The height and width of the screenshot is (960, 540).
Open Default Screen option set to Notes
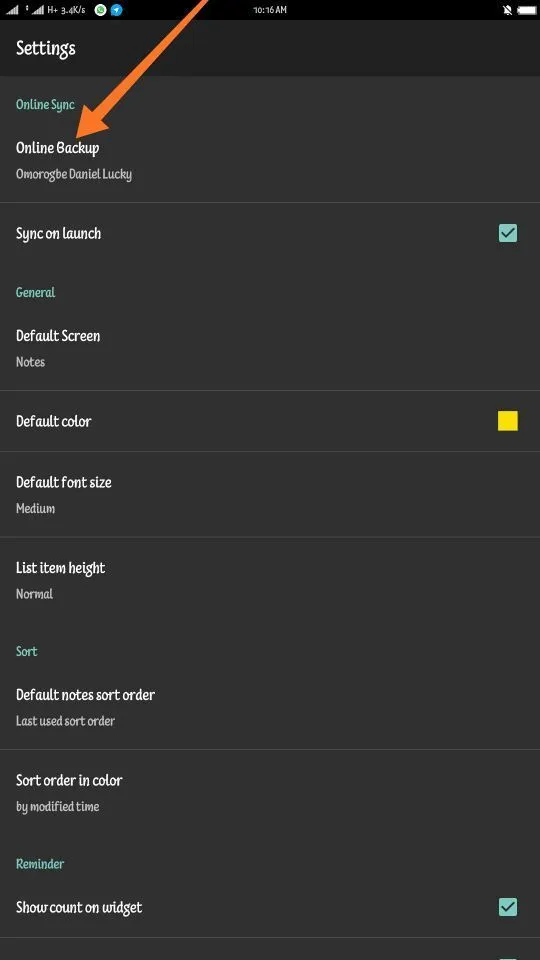(270, 348)
